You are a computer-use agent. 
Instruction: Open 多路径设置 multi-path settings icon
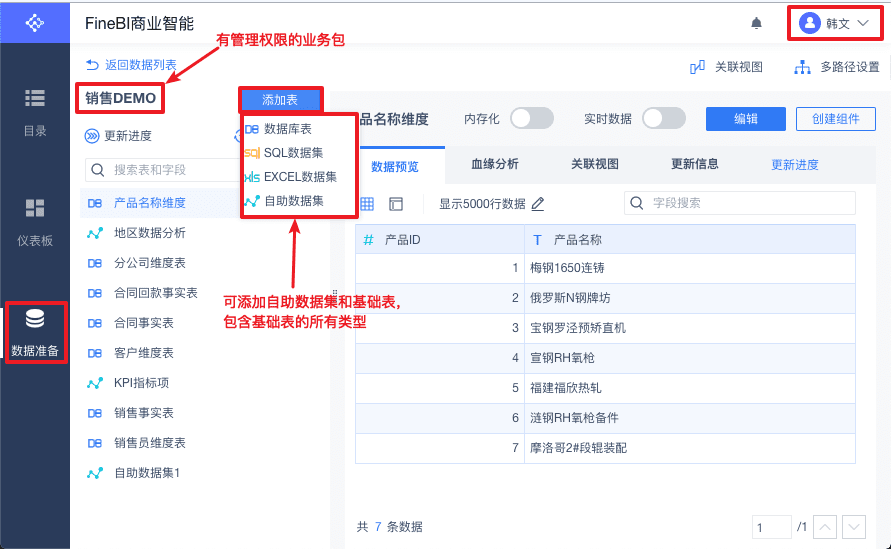click(x=802, y=67)
